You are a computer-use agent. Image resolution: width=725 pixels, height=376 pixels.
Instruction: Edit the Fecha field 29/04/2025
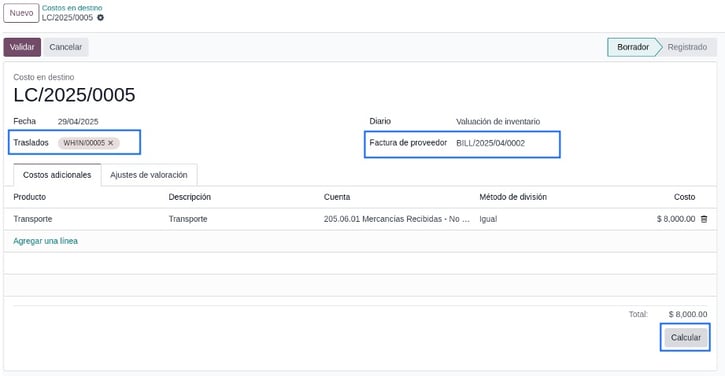point(78,122)
